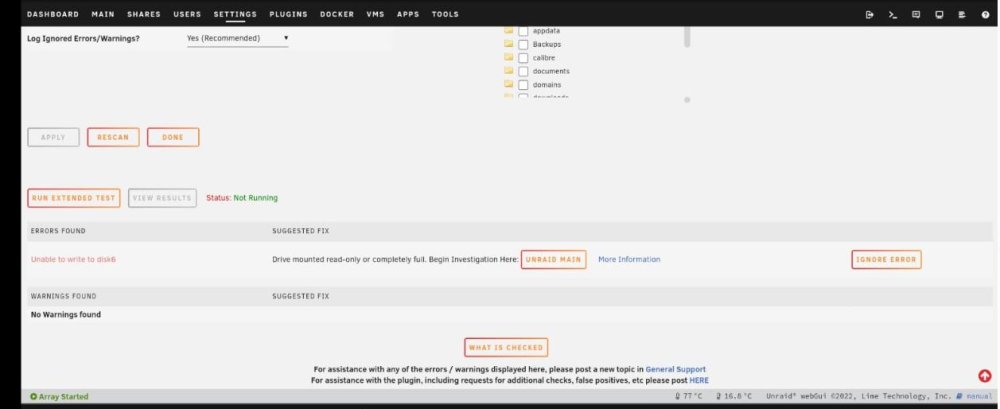
Task: Open the Settings menu
Action: click(235, 14)
